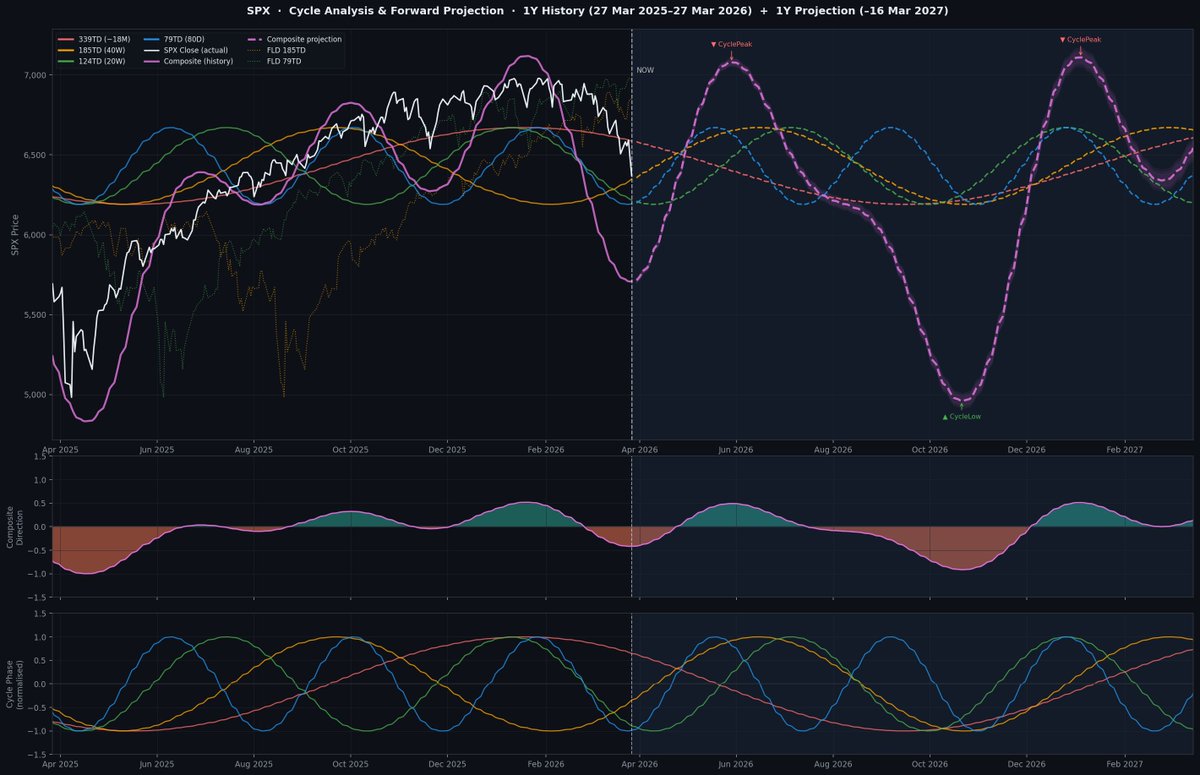Click Dec 2025 under the main price chart
This screenshot has height=775, width=1200.
448,450
